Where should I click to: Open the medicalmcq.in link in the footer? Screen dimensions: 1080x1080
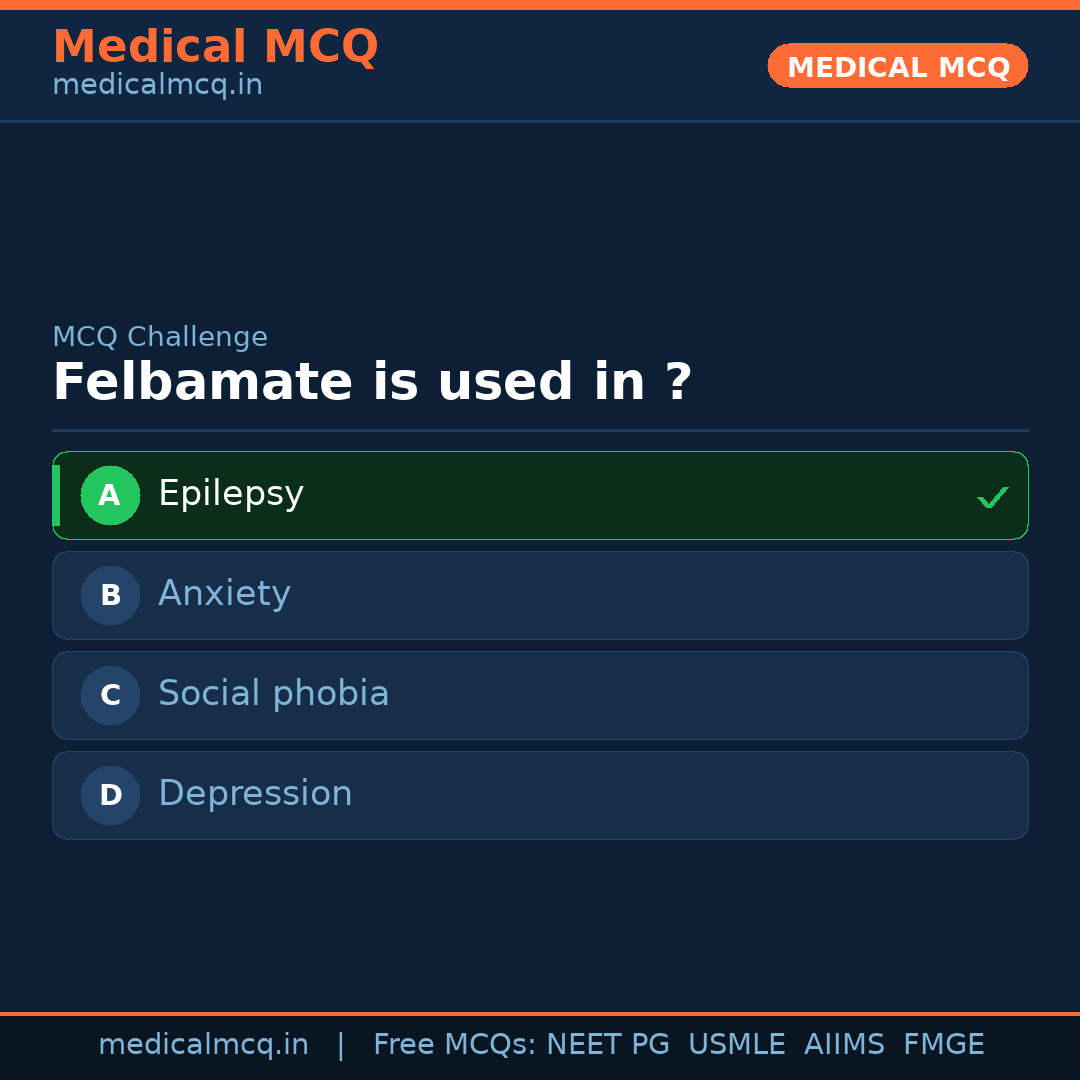point(203,1045)
